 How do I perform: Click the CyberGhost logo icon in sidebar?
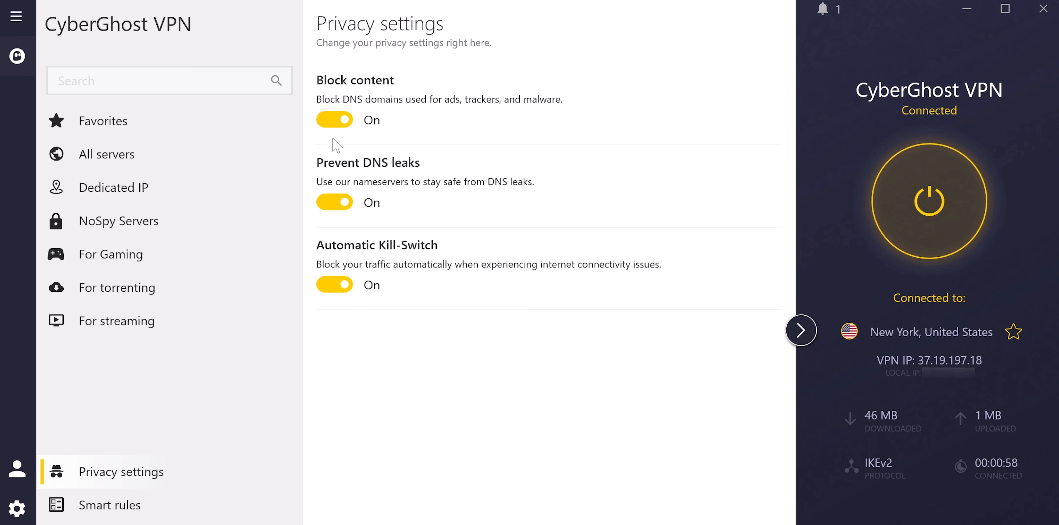(17, 56)
